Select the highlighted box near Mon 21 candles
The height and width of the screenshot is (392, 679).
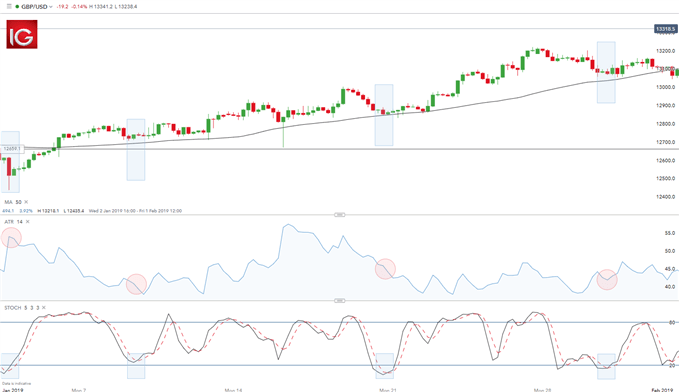tap(384, 115)
